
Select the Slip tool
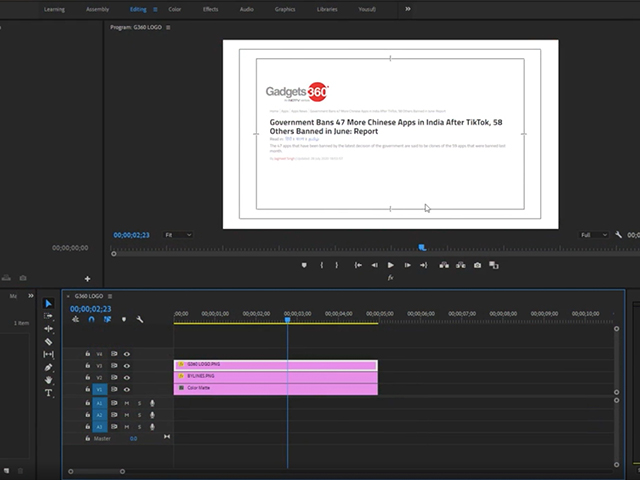coord(48,354)
